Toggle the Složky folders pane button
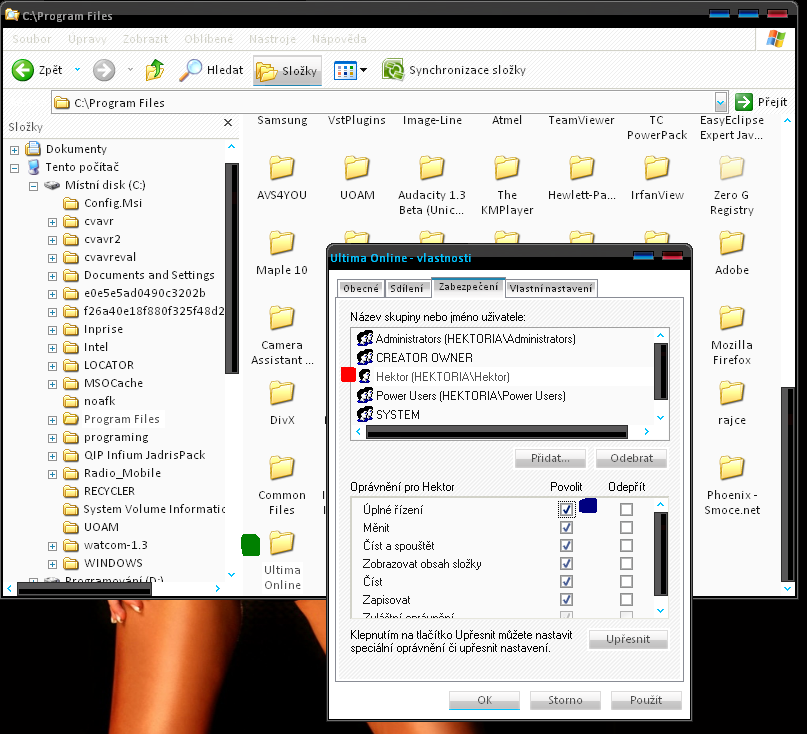The image size is (807, 734). pyautogui.click(x=287, y=71)
